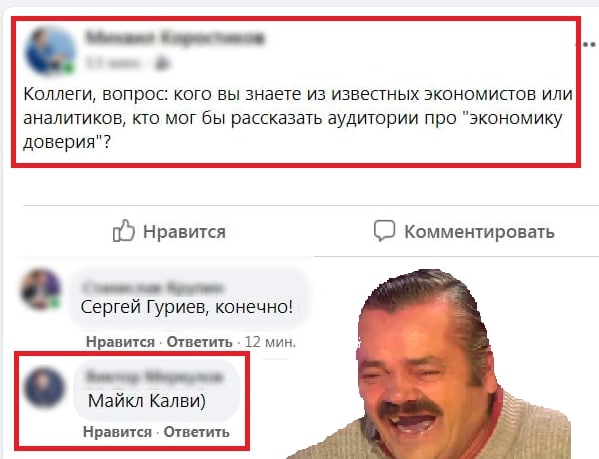Open the post author's profile picture

[x=50, y=50]
